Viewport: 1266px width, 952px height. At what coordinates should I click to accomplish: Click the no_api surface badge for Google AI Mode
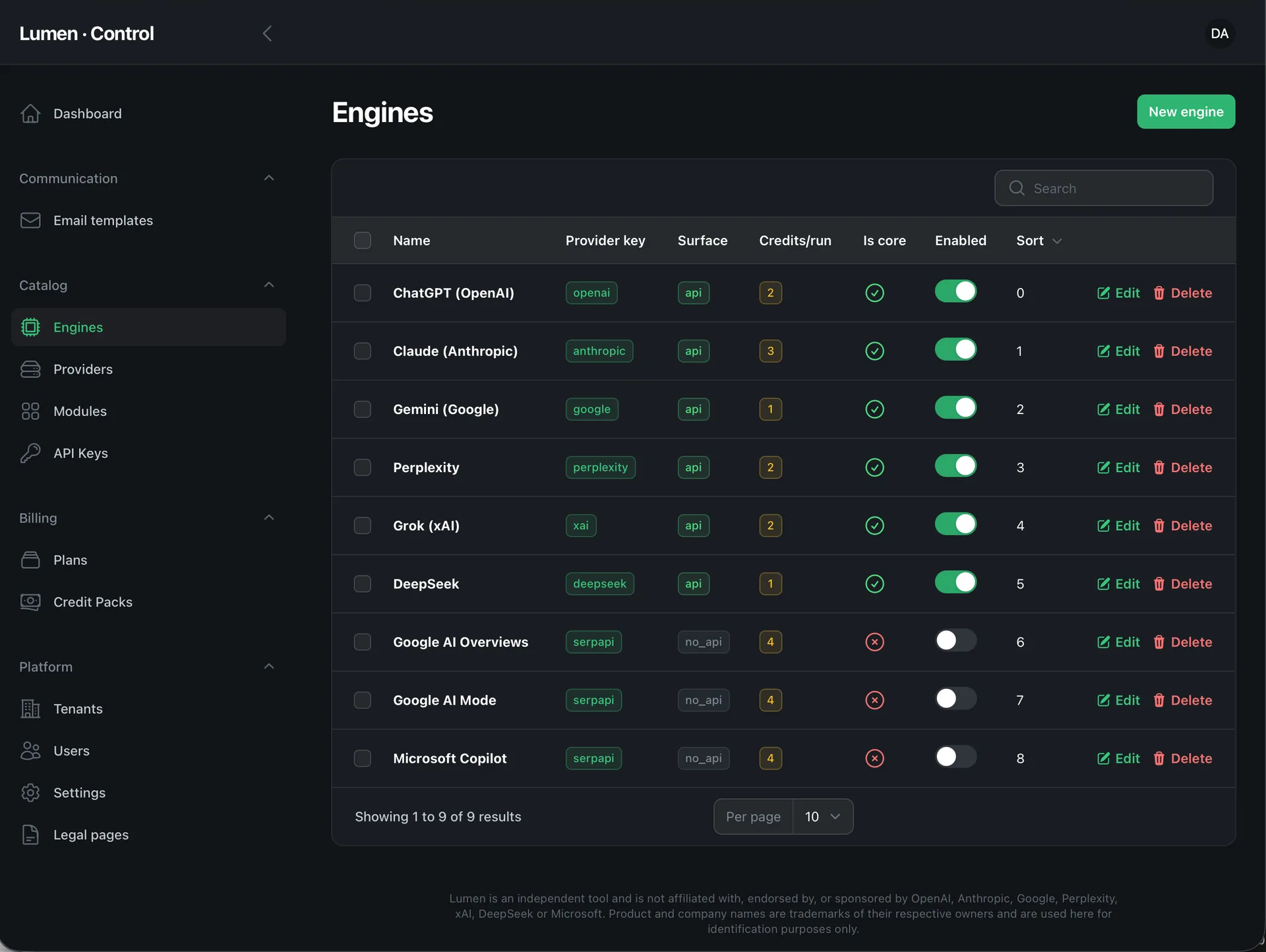tap(703, 700)
